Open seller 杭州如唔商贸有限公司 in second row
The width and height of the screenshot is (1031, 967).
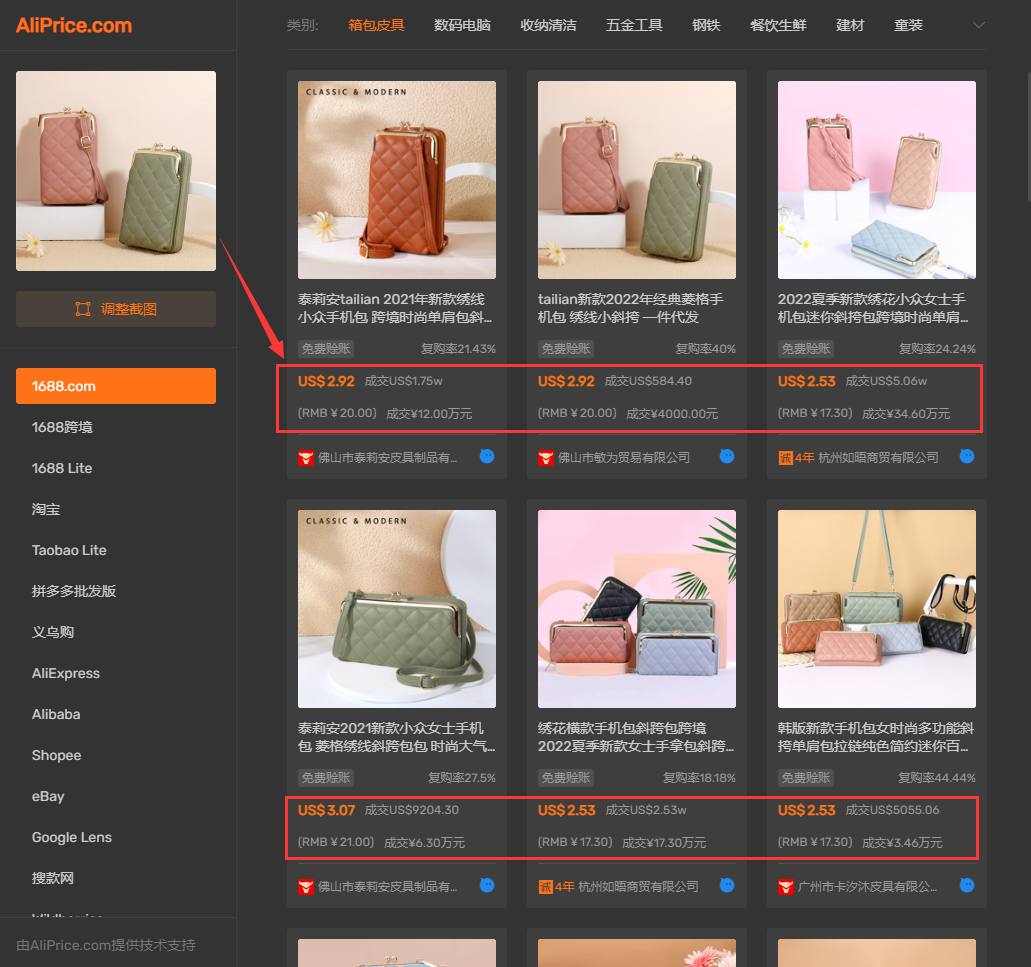638,886
